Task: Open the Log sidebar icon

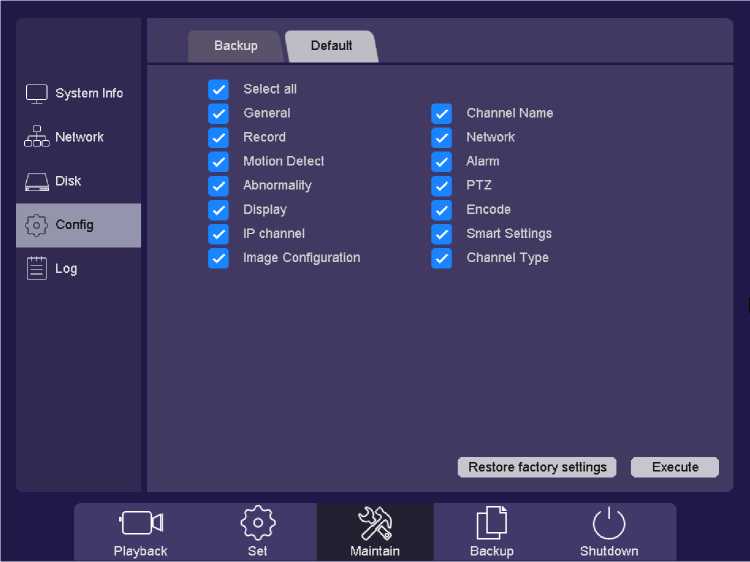Action: [x=37, y=269]
